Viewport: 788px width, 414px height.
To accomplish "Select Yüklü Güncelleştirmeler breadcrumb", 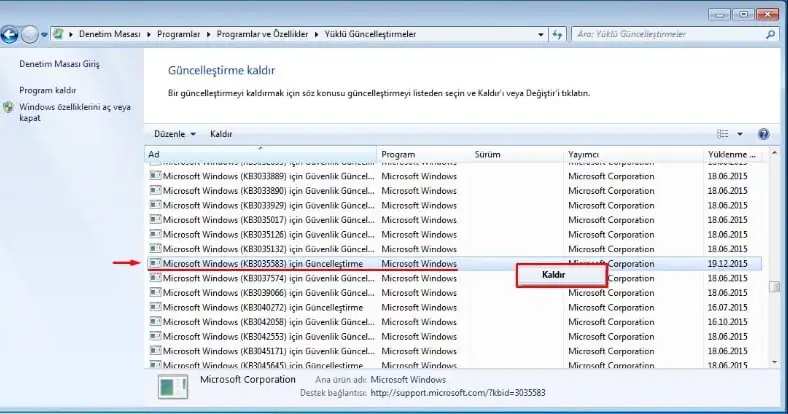I will click(x=370, y=34).
